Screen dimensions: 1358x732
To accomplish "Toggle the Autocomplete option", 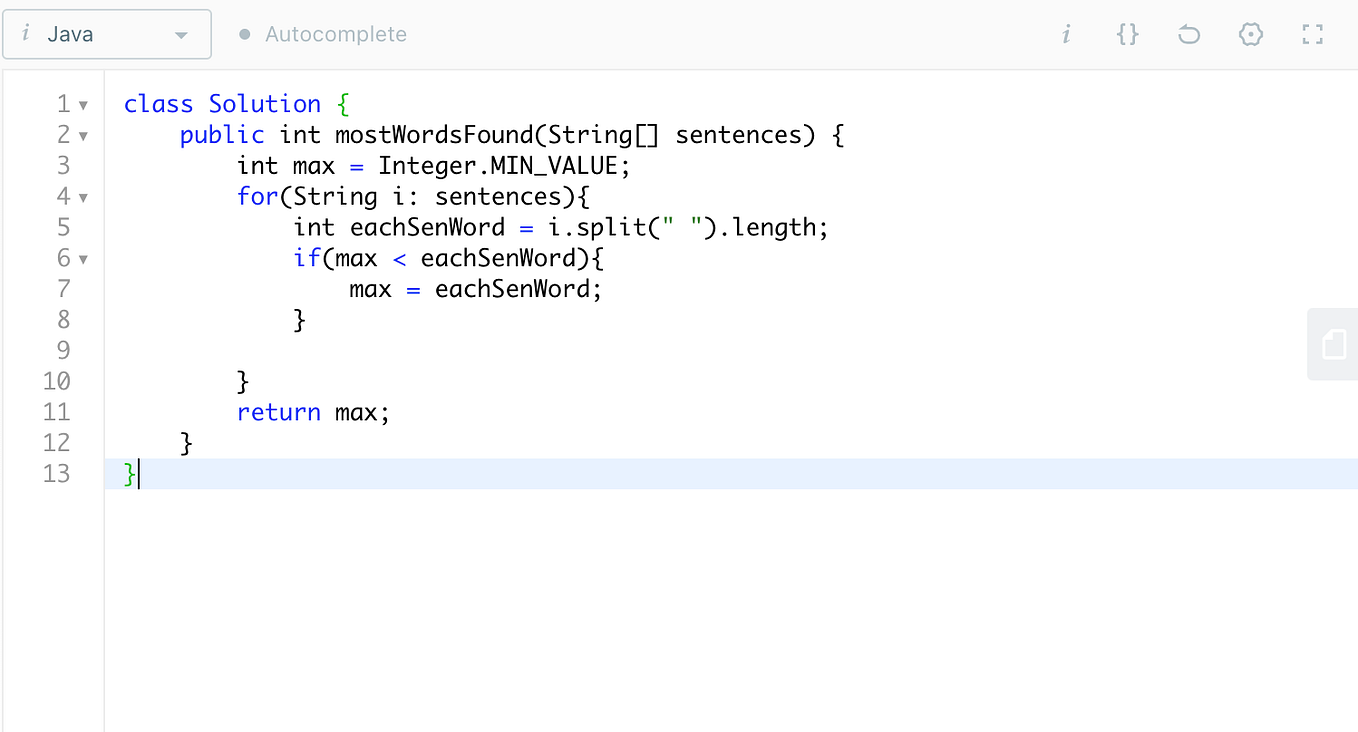I will click(x=323, y=34).
